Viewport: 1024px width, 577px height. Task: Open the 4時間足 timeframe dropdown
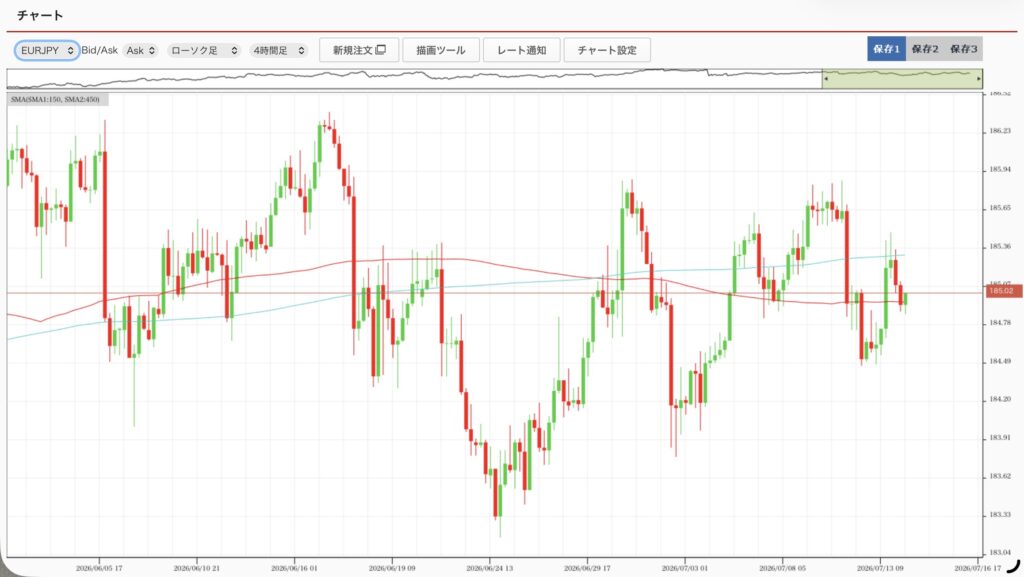pyautogui.click(x=279, y=50)
